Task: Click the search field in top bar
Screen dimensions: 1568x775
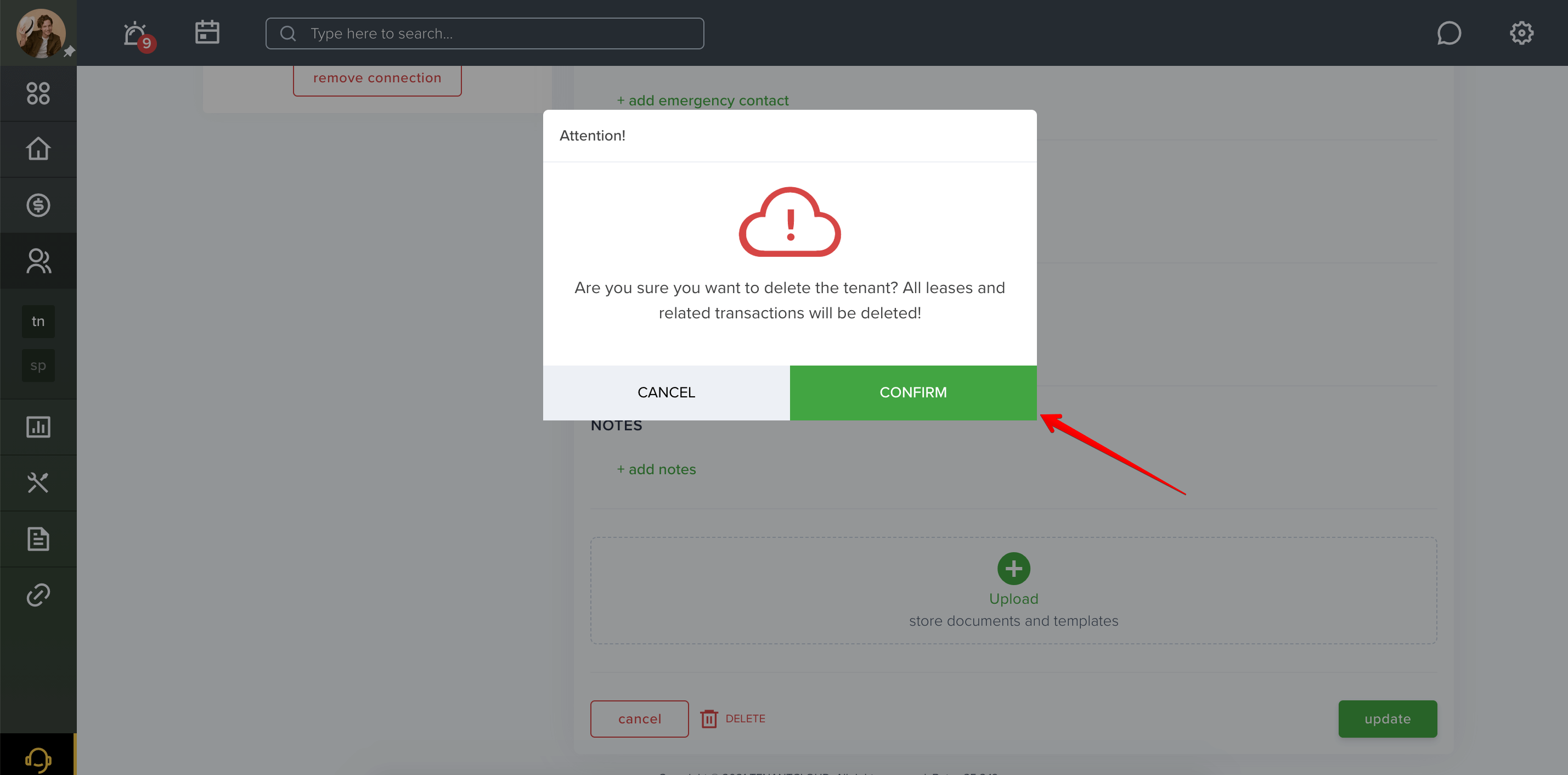Action: [484, 33]
